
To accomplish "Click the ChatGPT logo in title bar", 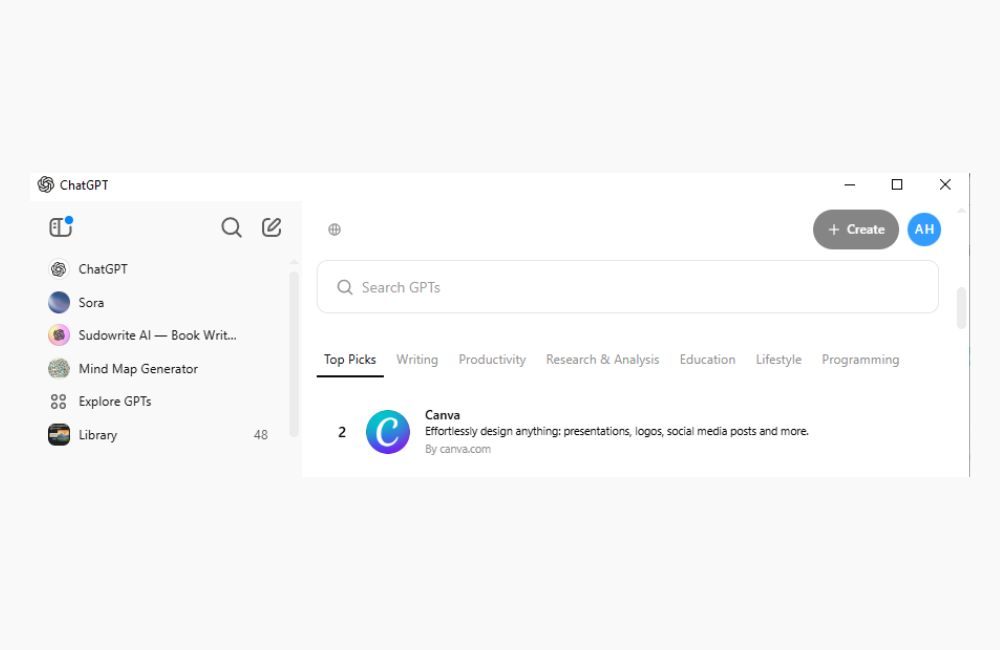I will [x=46, y=185].
